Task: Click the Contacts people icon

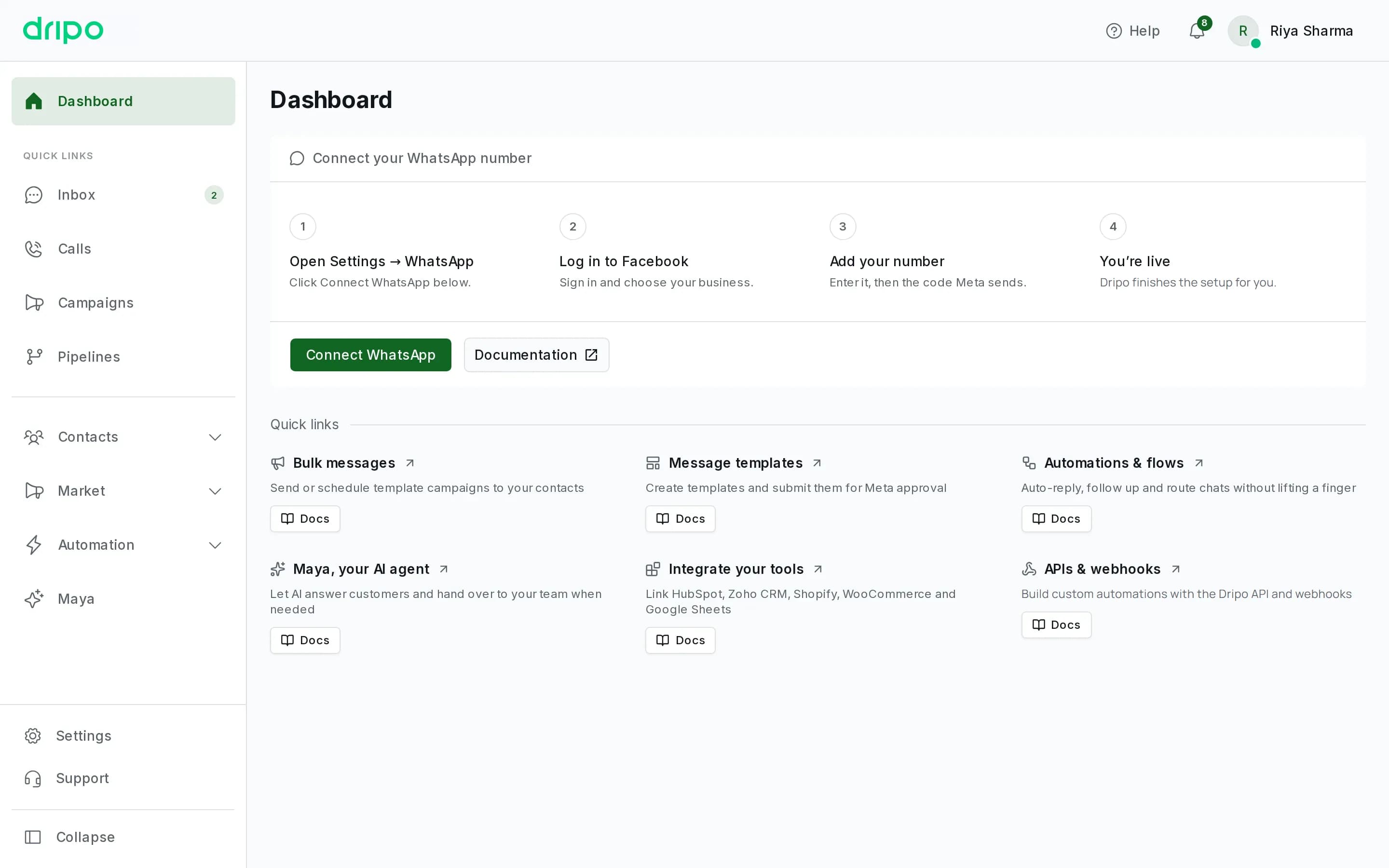Action: (34, 437)
